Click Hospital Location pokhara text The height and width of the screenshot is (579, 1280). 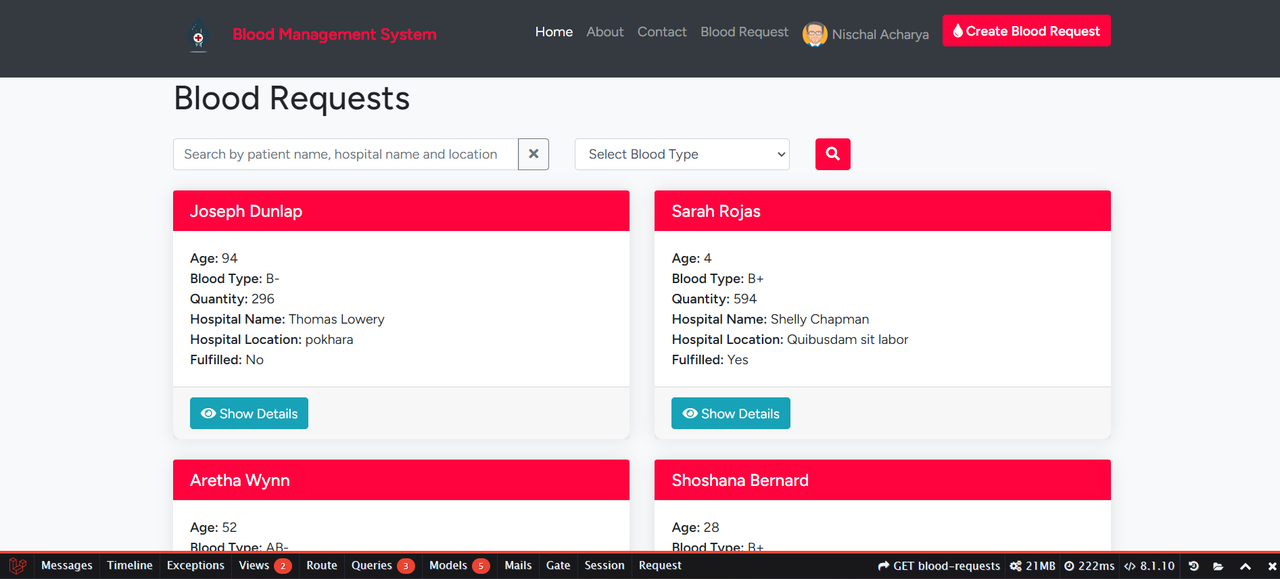(272, 339)
